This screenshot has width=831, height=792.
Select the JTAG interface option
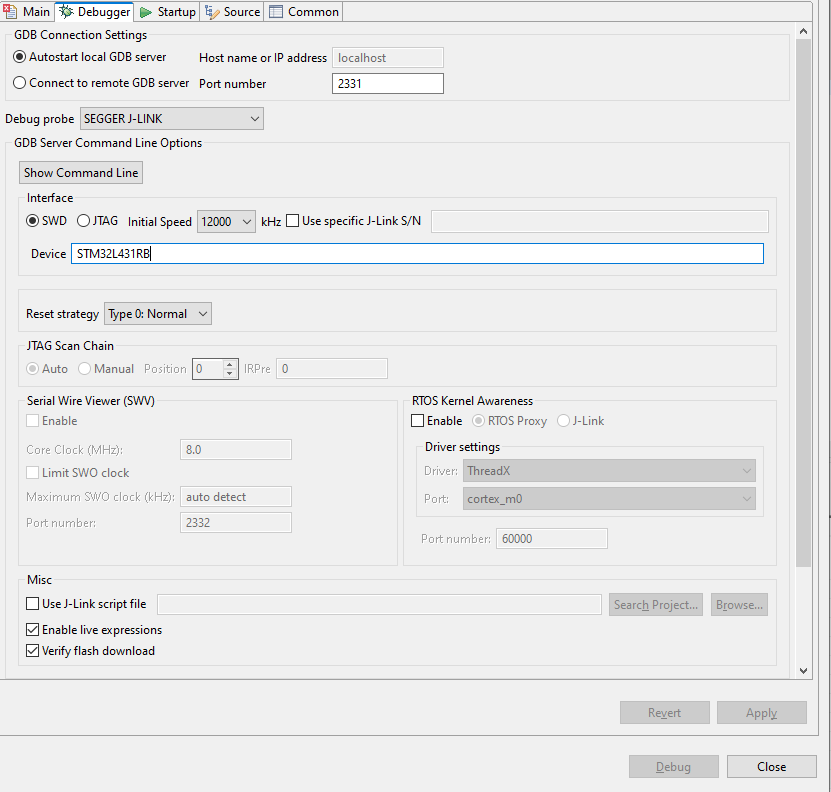(81, 221)
